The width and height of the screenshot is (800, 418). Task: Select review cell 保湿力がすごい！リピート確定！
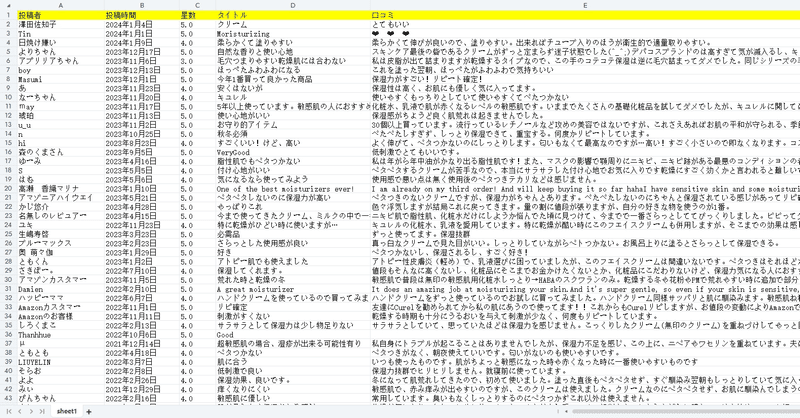(585, 79)
